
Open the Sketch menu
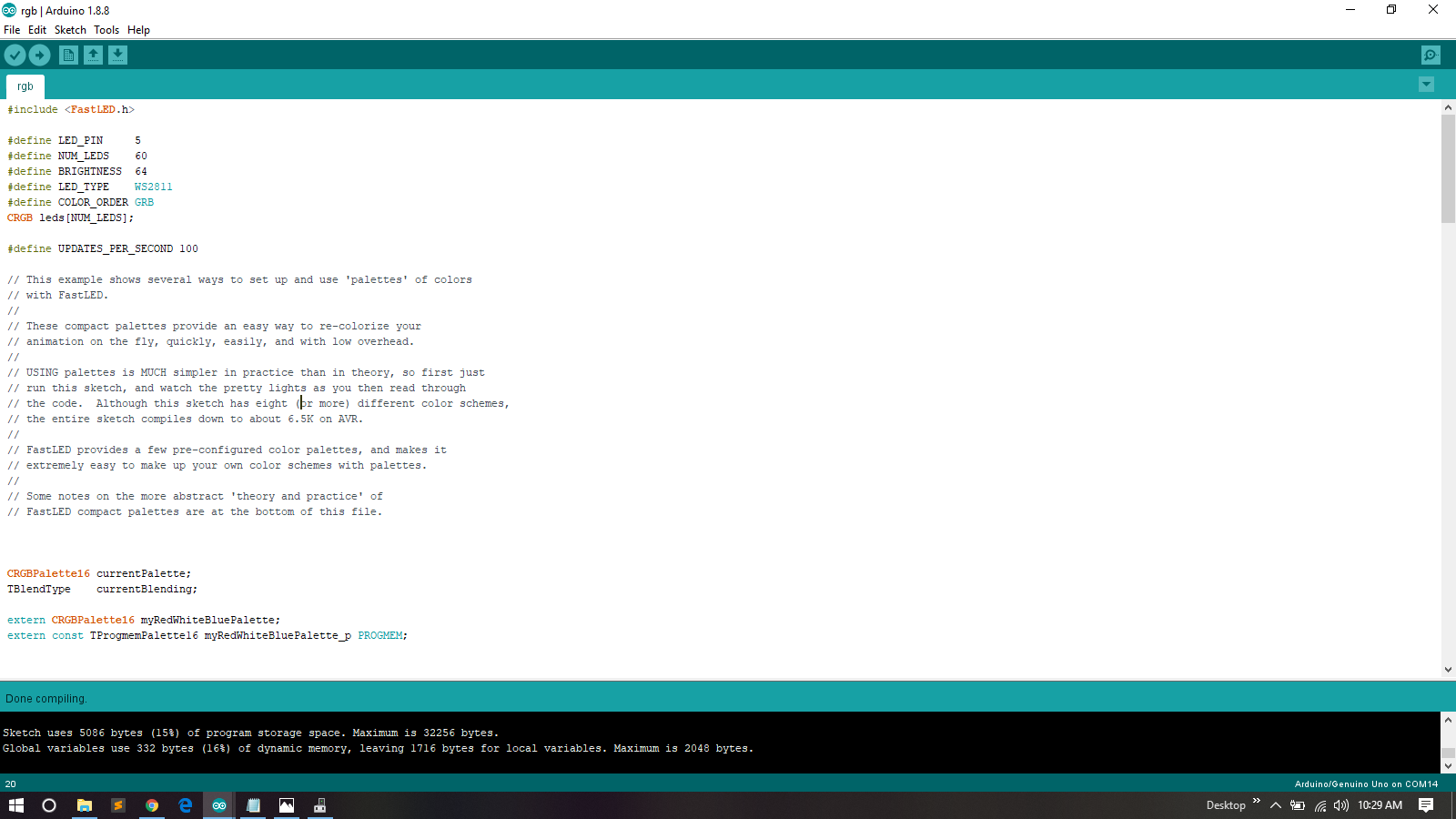click(x=70, y=30)
